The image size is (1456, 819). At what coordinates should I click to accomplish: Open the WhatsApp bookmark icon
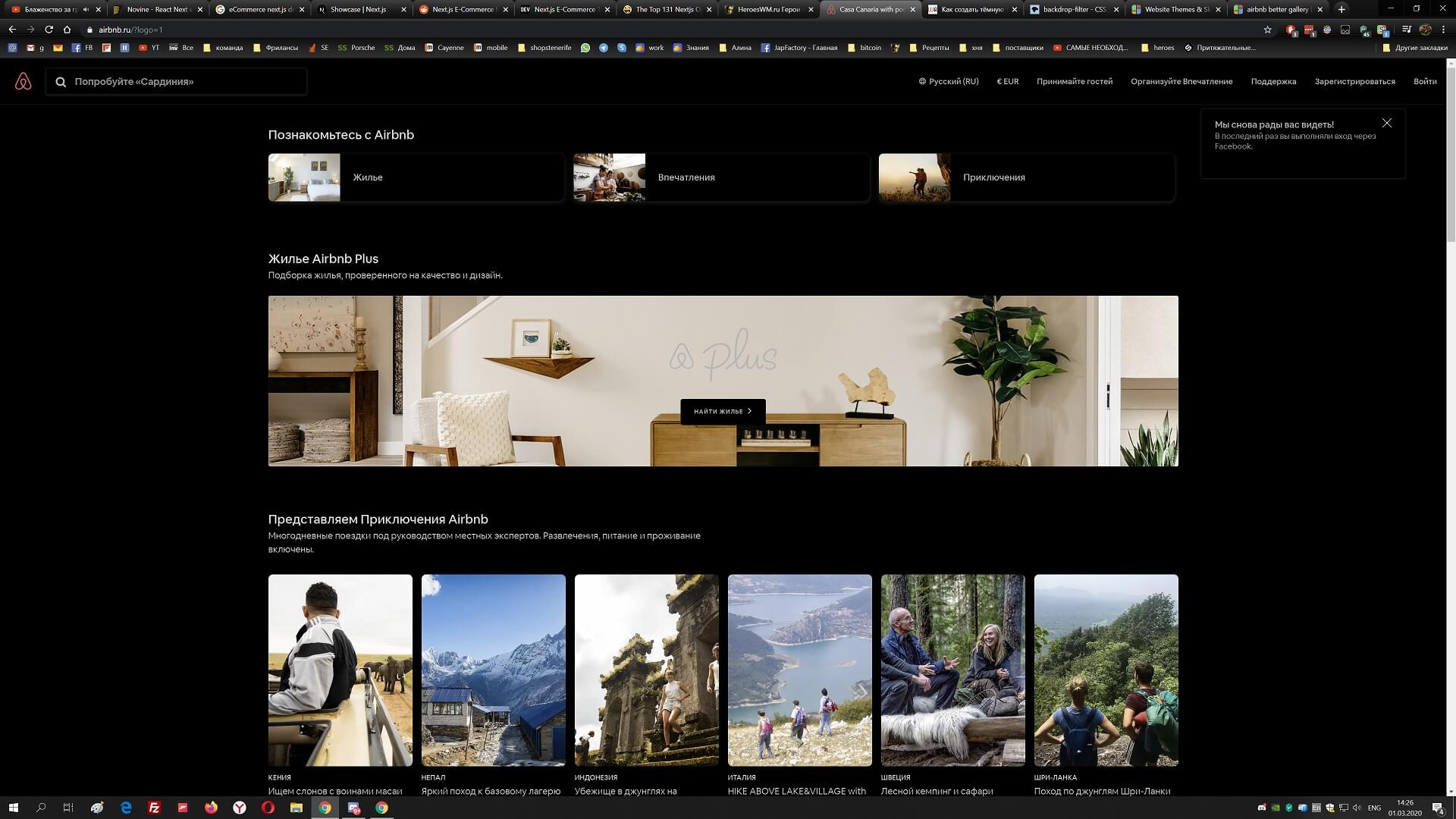585,47
